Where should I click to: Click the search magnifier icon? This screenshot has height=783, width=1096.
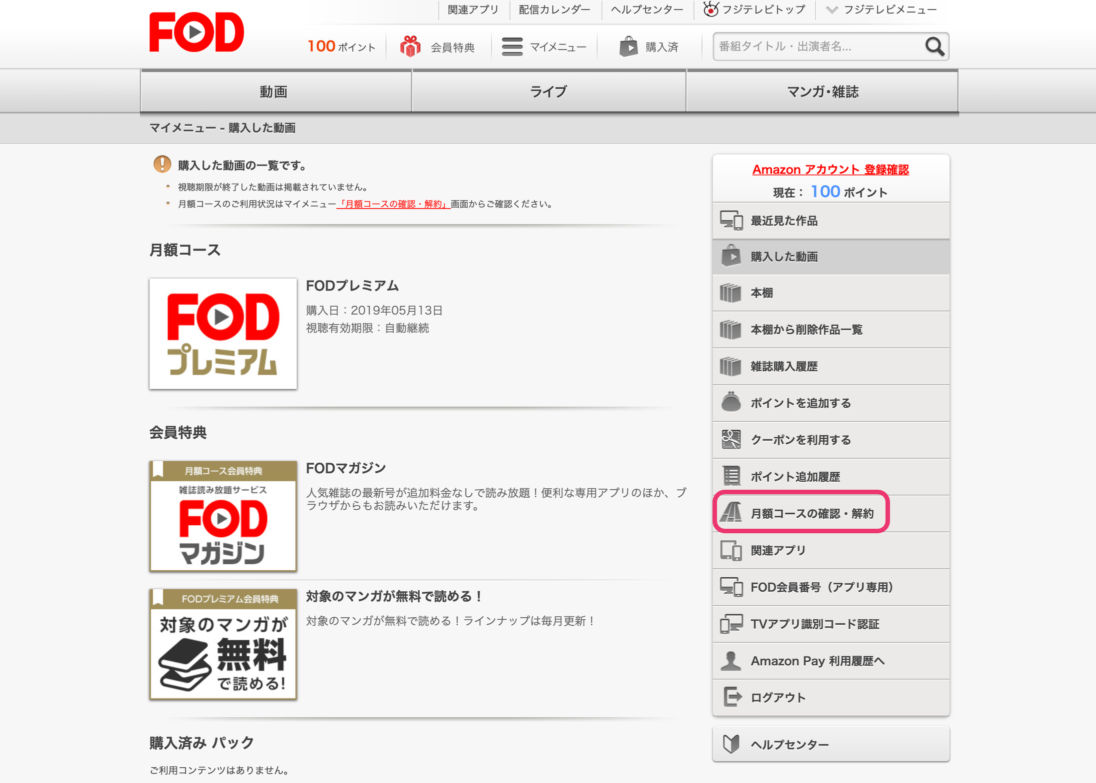click(934, 46)
